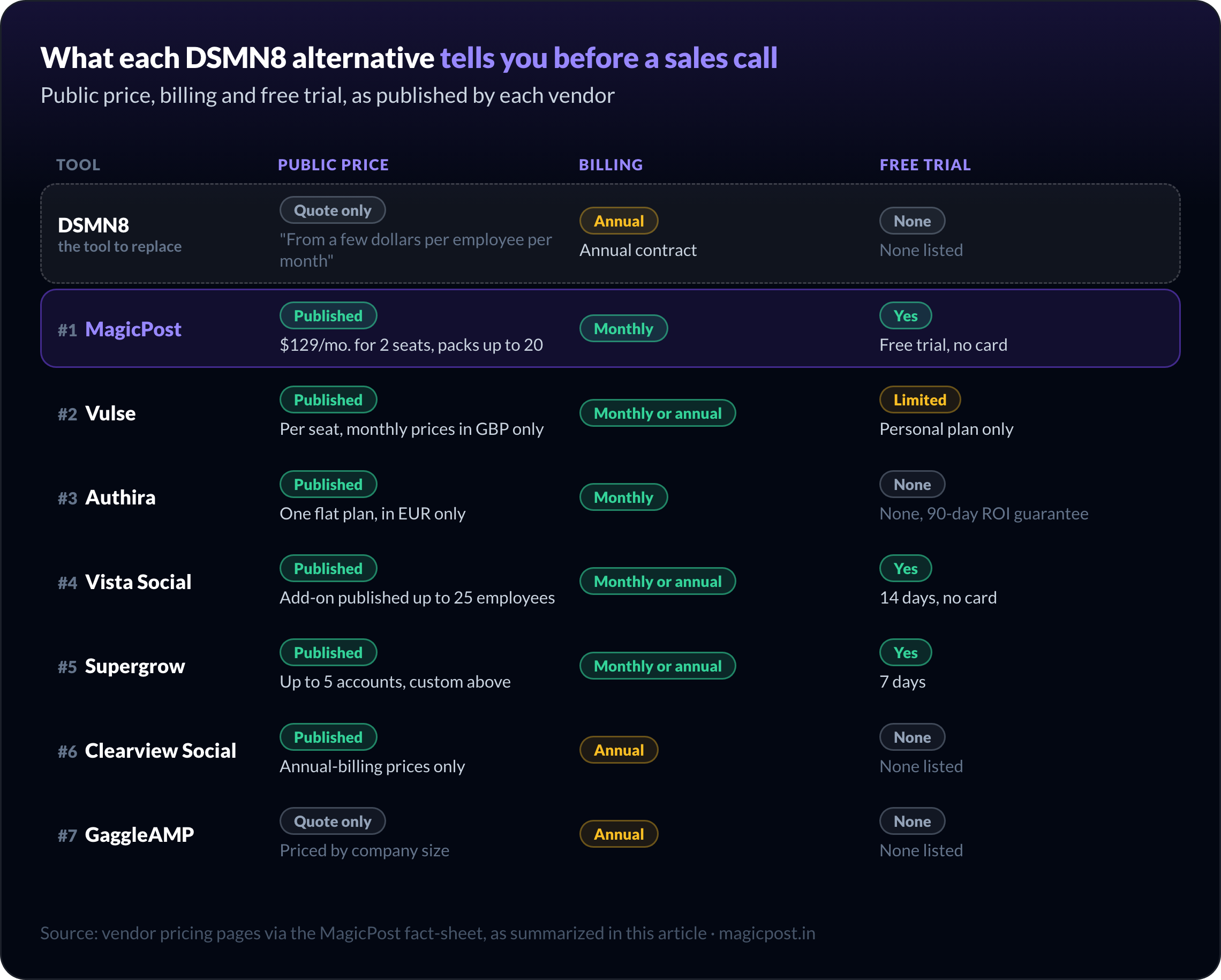The width and height of the screenshot is (1221, 980).
Task: Click the Limited badge in Vulse row
Action: pos(919,400)
